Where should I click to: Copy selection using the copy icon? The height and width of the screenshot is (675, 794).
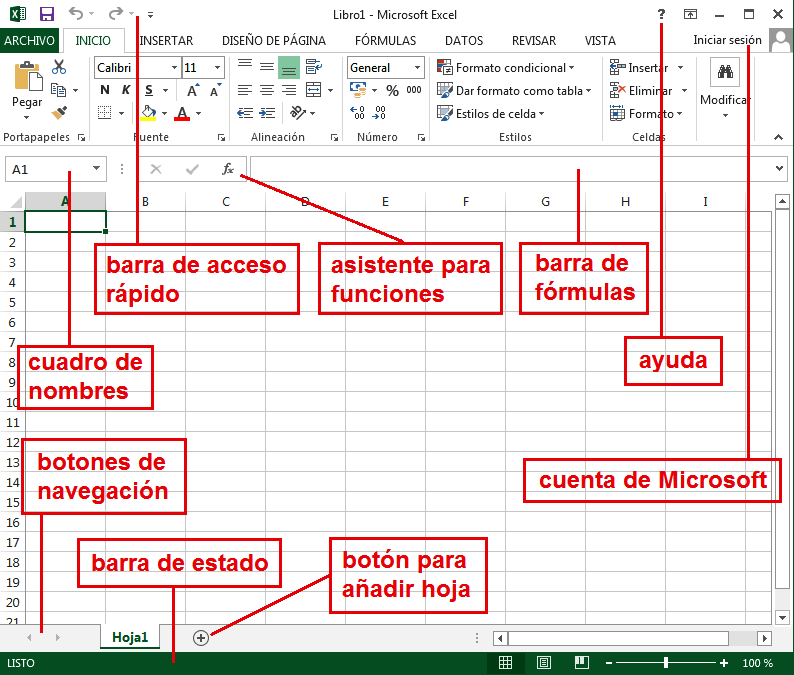coord(59,90)
